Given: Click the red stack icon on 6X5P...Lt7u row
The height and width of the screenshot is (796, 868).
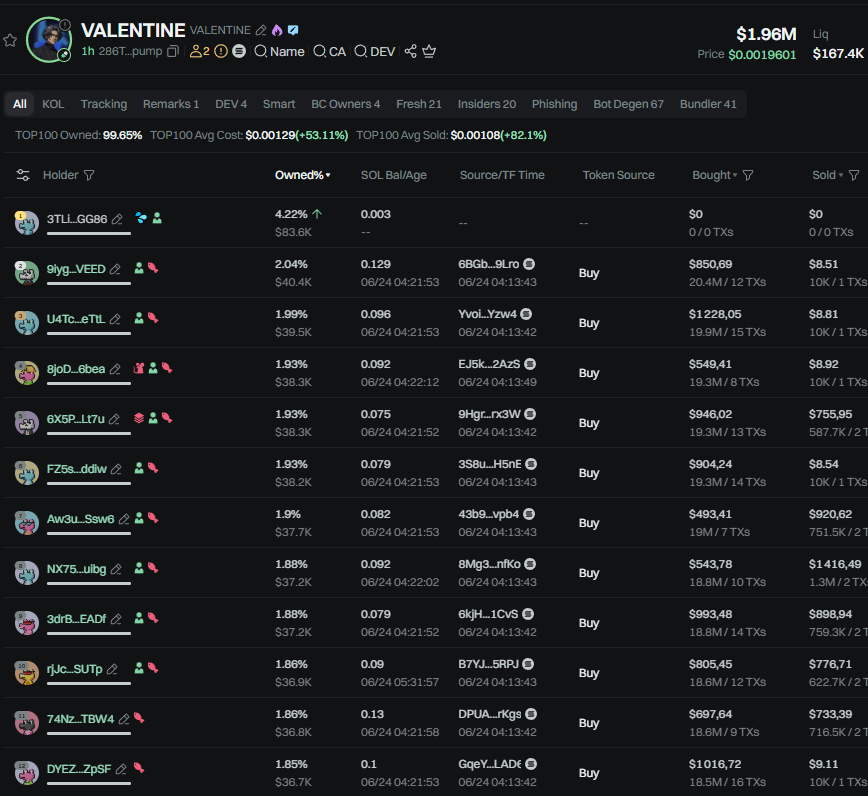Looking at the screenshot, I should (139, 418).
